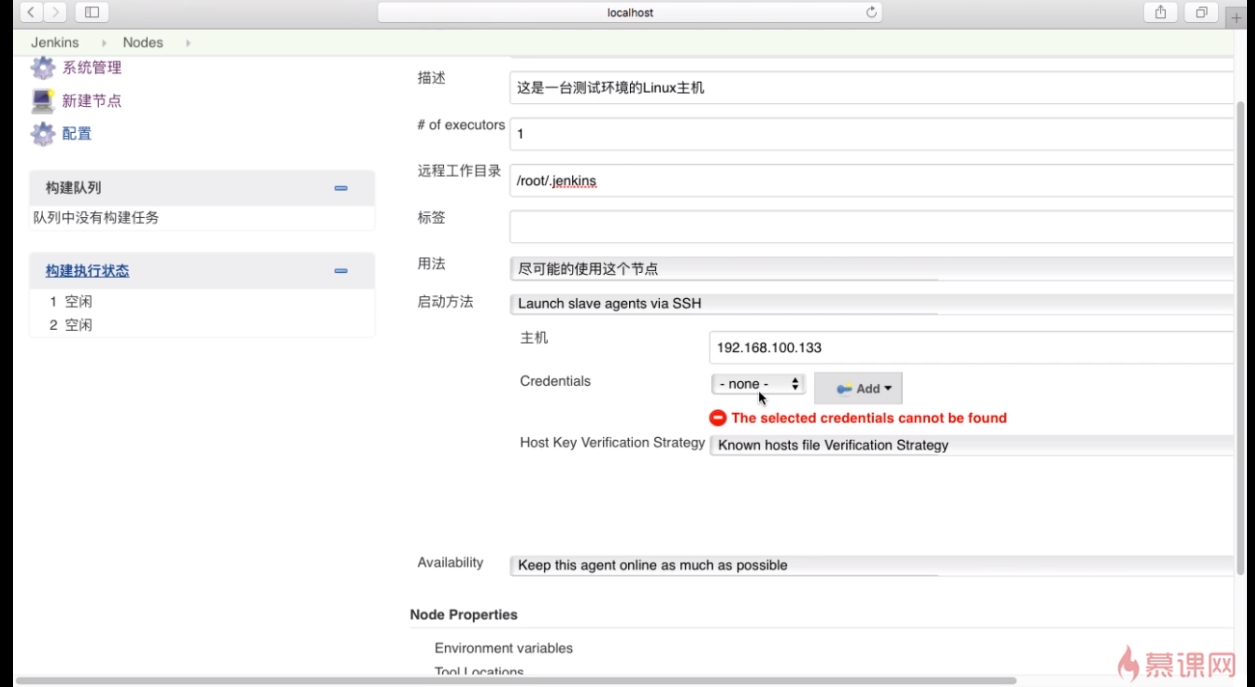This screenshot has height=687, width=1255.
Task: Open the 构建执行状态 link
Action: click(x=87, y=271)
